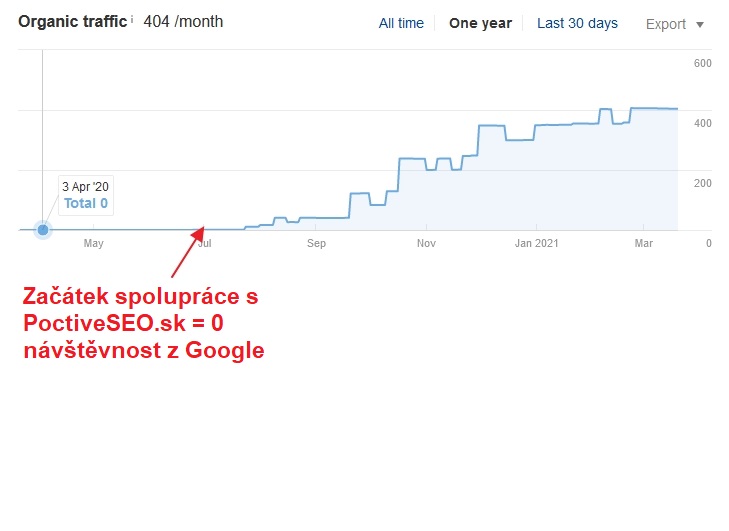729x531 pixels.
Task: Click the Organic traffic heading
Action: tap(73, 22)
